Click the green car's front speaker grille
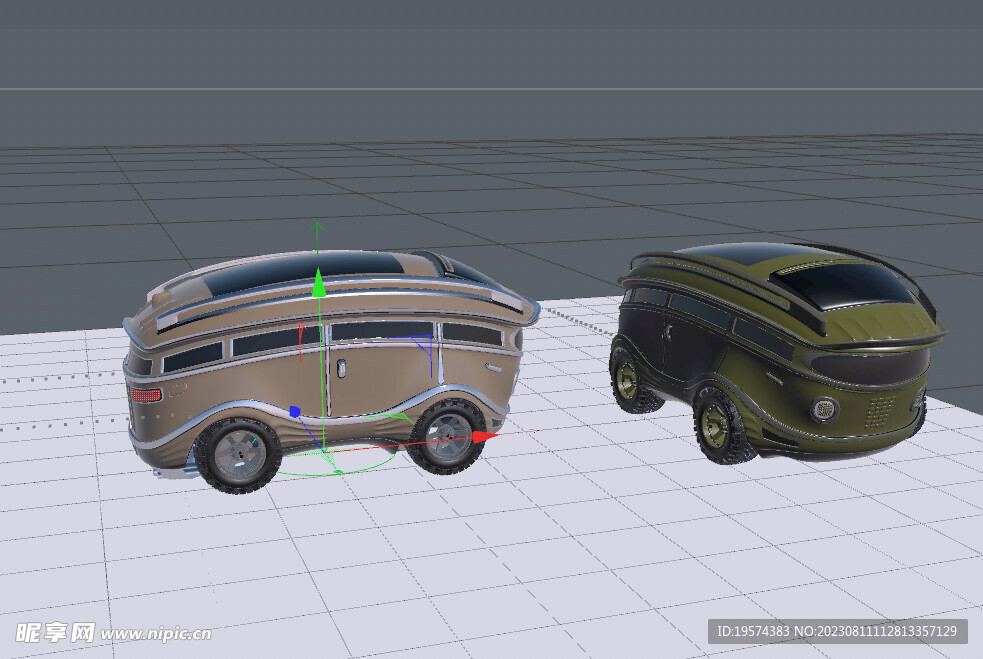The width and height of the screenshot is (983, 659). [x=880, y=410]
